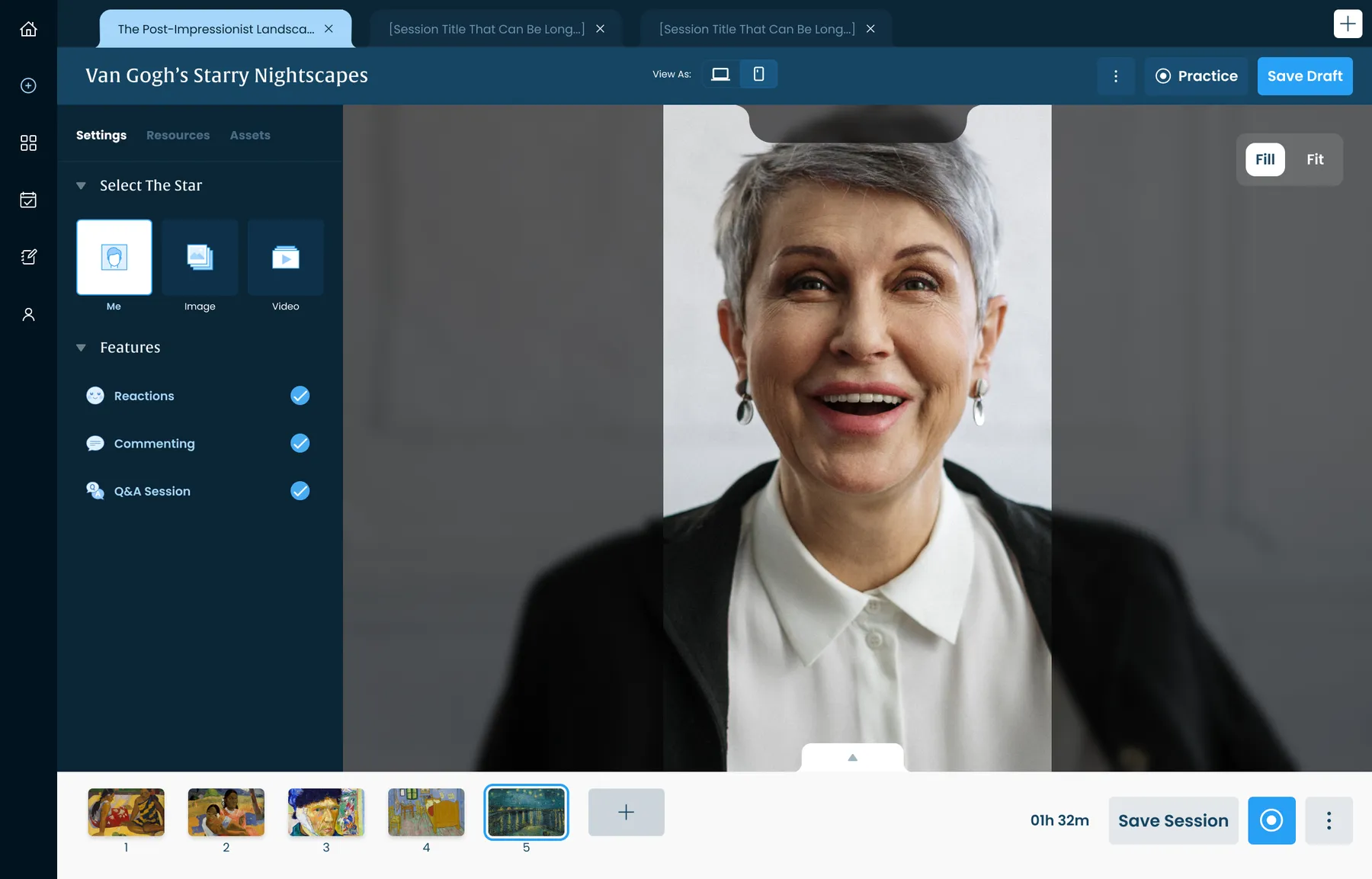Open the edit notes sidebar icon
1372x879 pixels.
[28, 257]
